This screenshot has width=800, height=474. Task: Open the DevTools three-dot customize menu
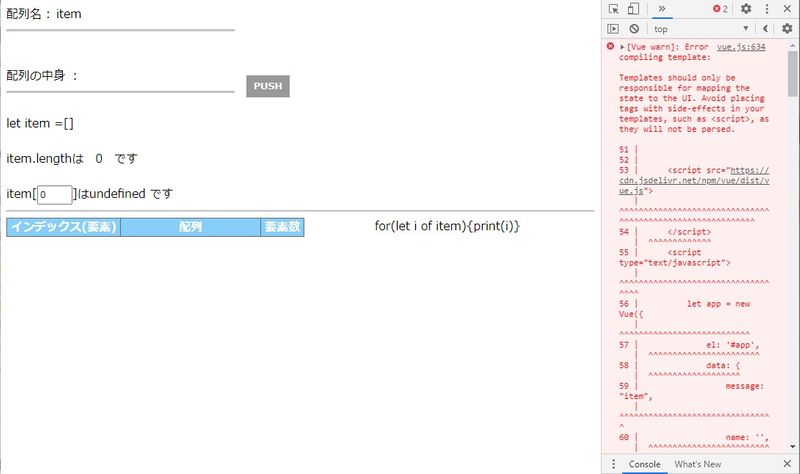coord(767,9)
